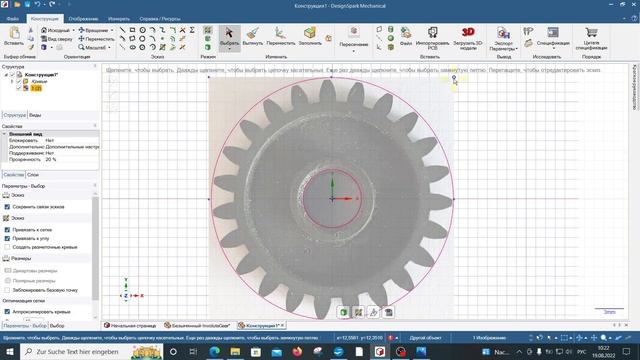Open the Масштаб zoom dropdown arrow
This screenshot has height=360, width=640.
[x=109, y=48]
